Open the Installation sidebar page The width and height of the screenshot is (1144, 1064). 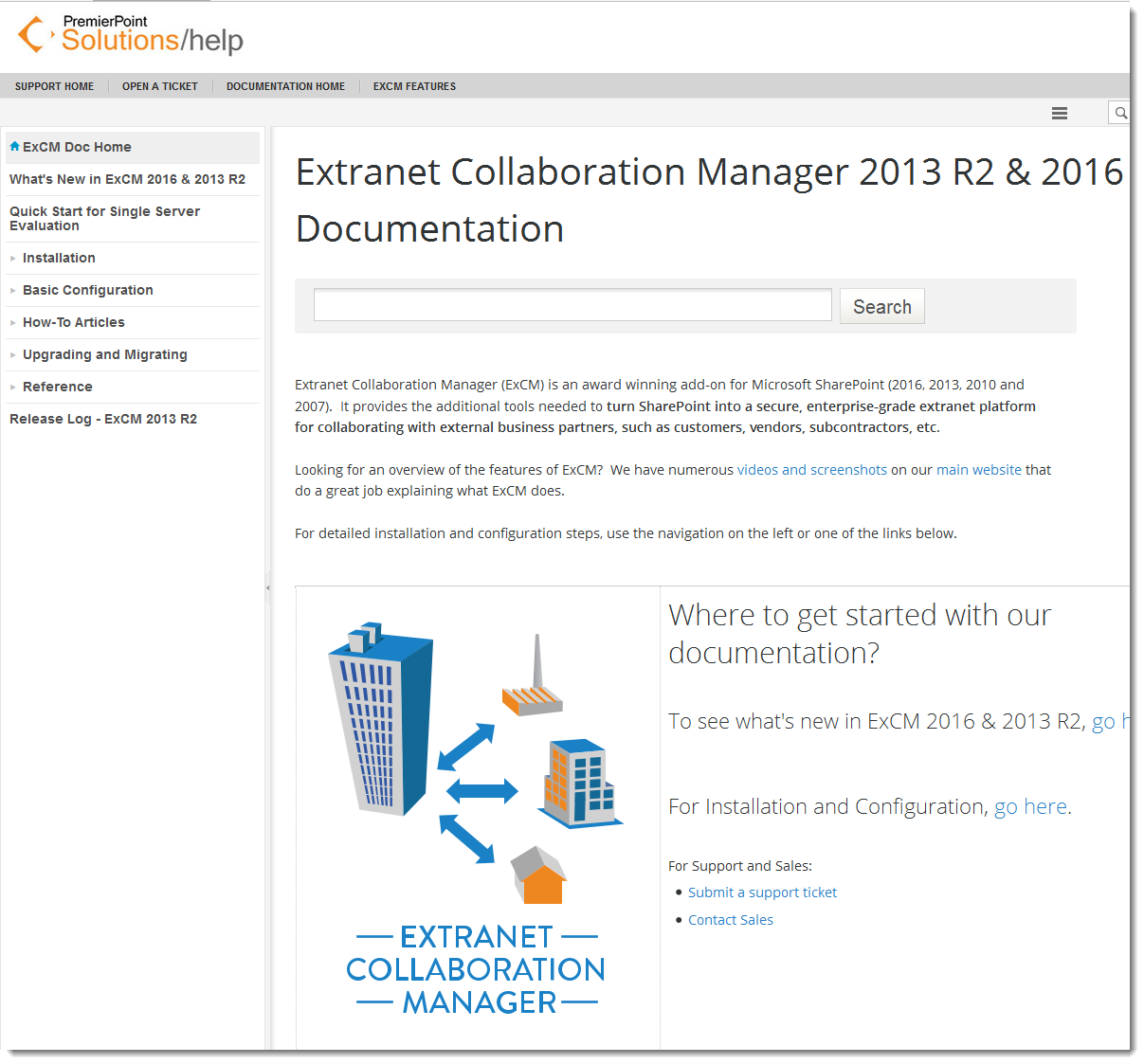coord(59,258)
